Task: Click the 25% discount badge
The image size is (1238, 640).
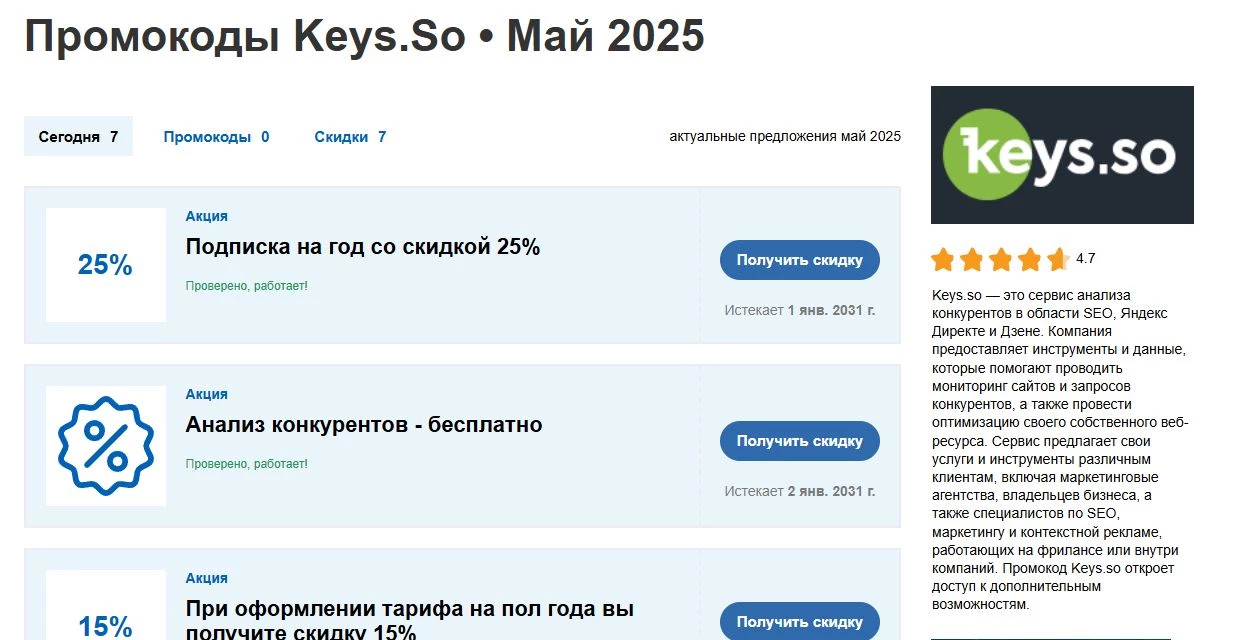Action: coord(106,264)
